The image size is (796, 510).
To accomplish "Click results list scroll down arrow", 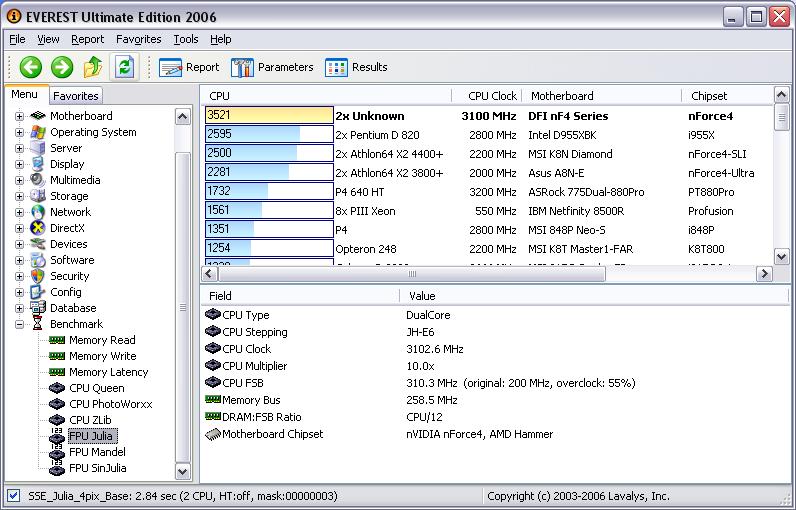I will click(x=781, y=256).
